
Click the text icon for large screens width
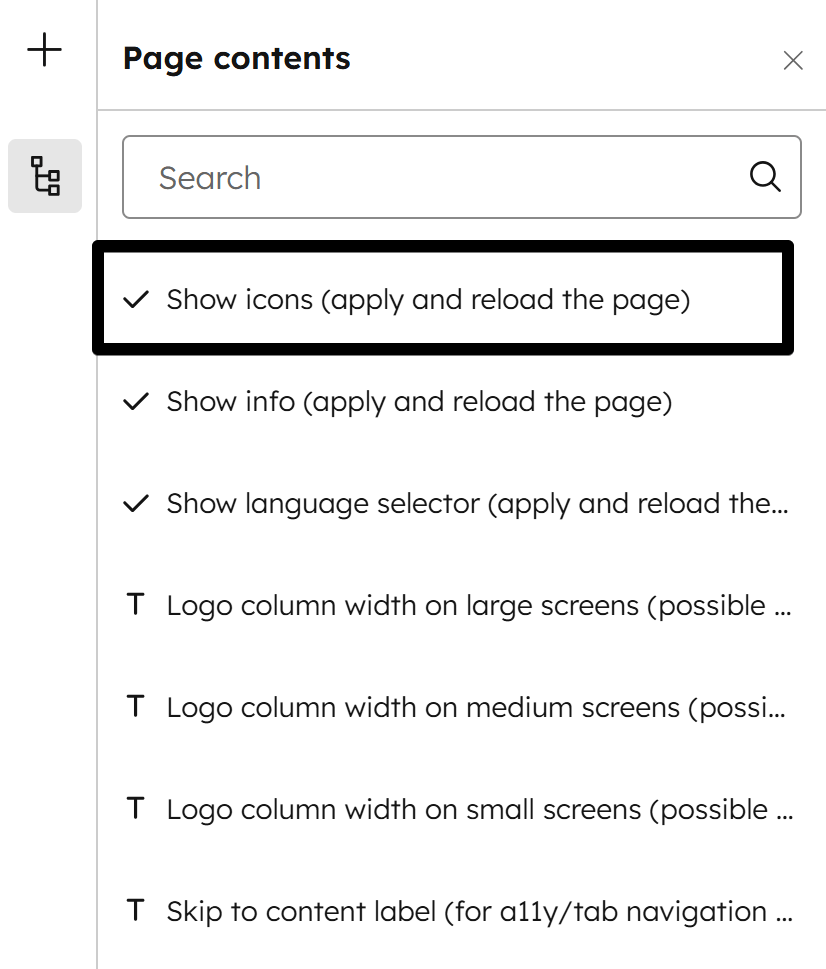[x=136, y=606]
